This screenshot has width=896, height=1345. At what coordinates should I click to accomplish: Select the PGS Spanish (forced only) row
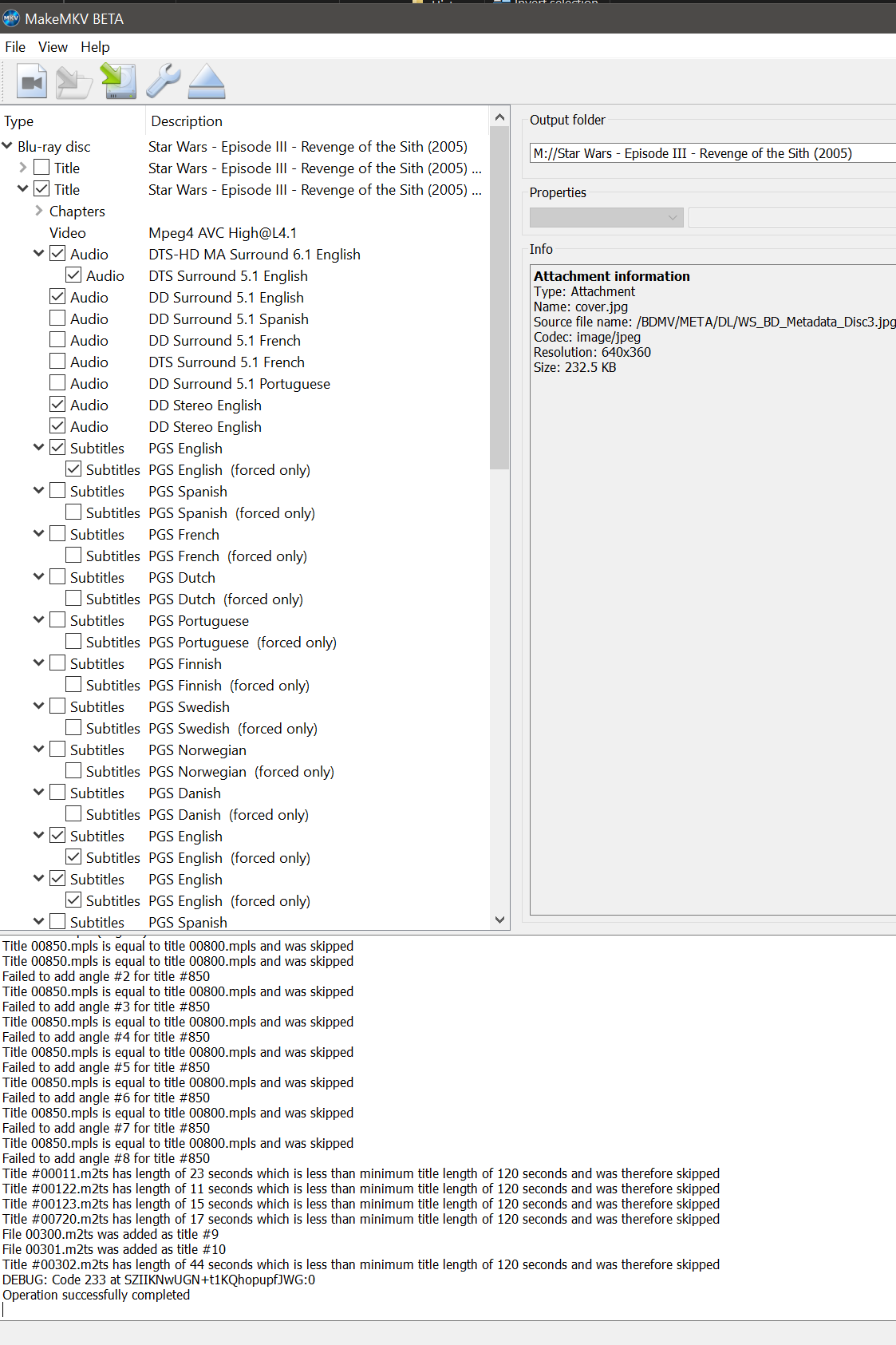pyautogui.click(x=244, y=513)
